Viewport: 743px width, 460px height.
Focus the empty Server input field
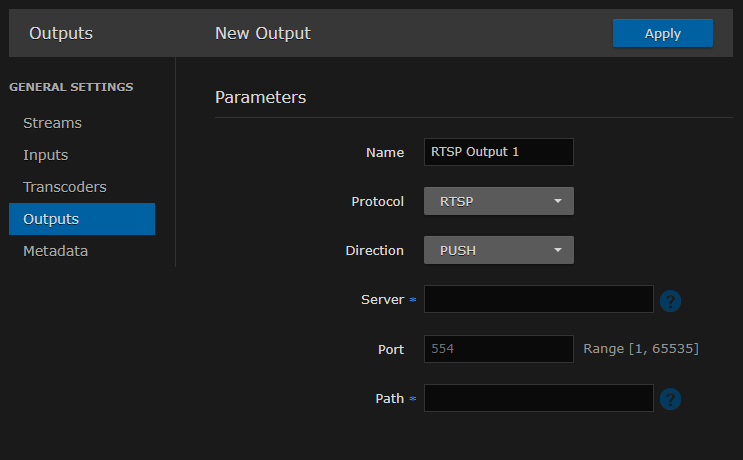click(x=538, y=299)
